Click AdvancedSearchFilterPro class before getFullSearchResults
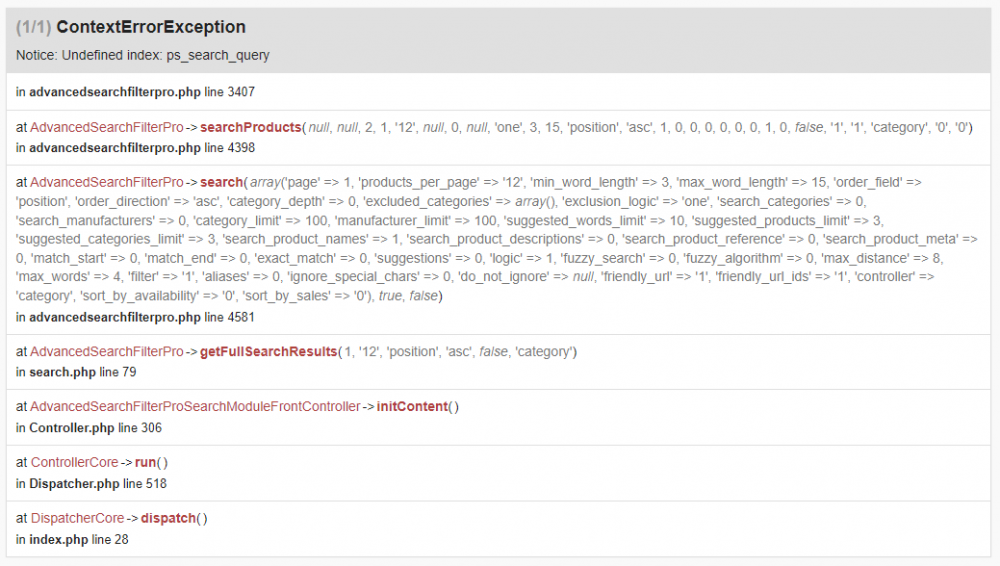The width and height of the screenshot is (1000, 566). pyautogui.click(x=107, y=352)
